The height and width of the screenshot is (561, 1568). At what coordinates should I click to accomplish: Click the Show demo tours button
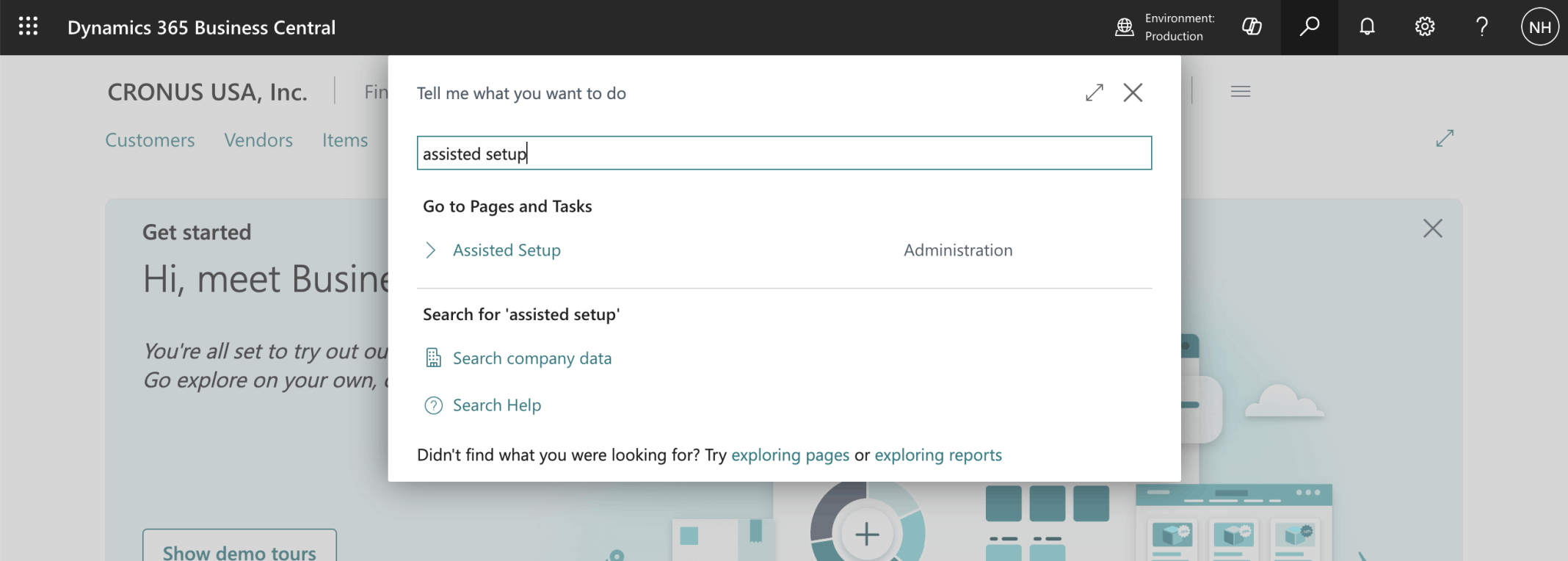tap(239, 545)
